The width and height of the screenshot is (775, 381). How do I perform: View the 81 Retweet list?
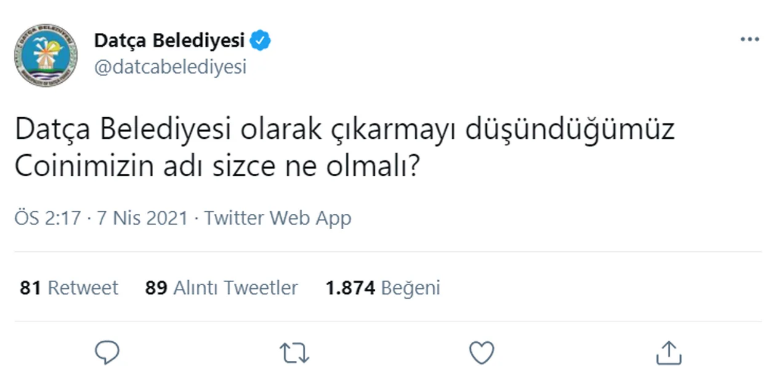69,288
